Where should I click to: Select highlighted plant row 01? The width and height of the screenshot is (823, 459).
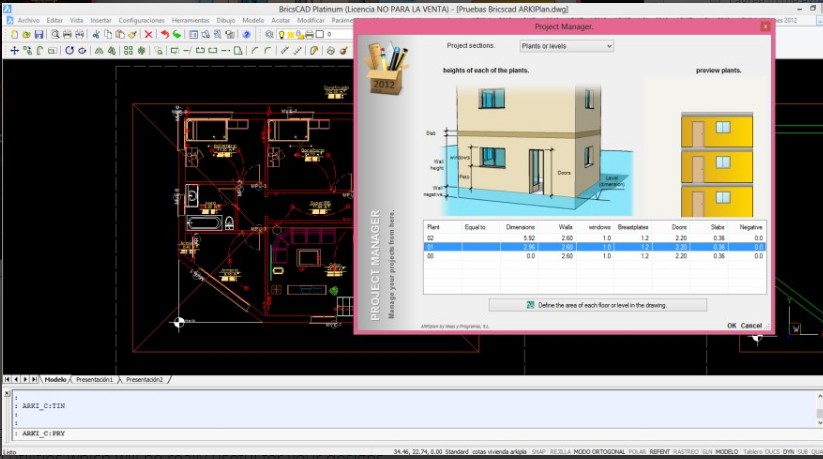coord(595,247)
